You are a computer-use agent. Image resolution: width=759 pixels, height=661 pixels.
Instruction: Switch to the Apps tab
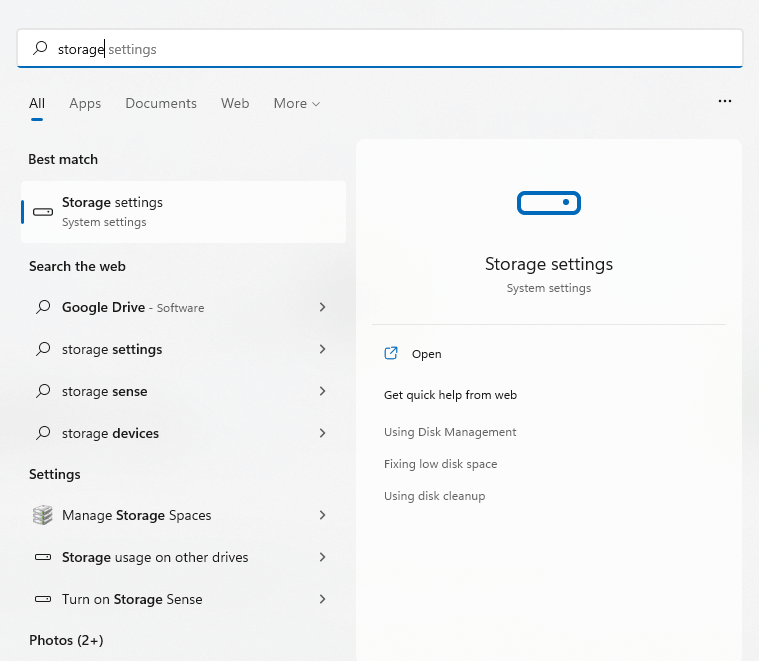85,103
